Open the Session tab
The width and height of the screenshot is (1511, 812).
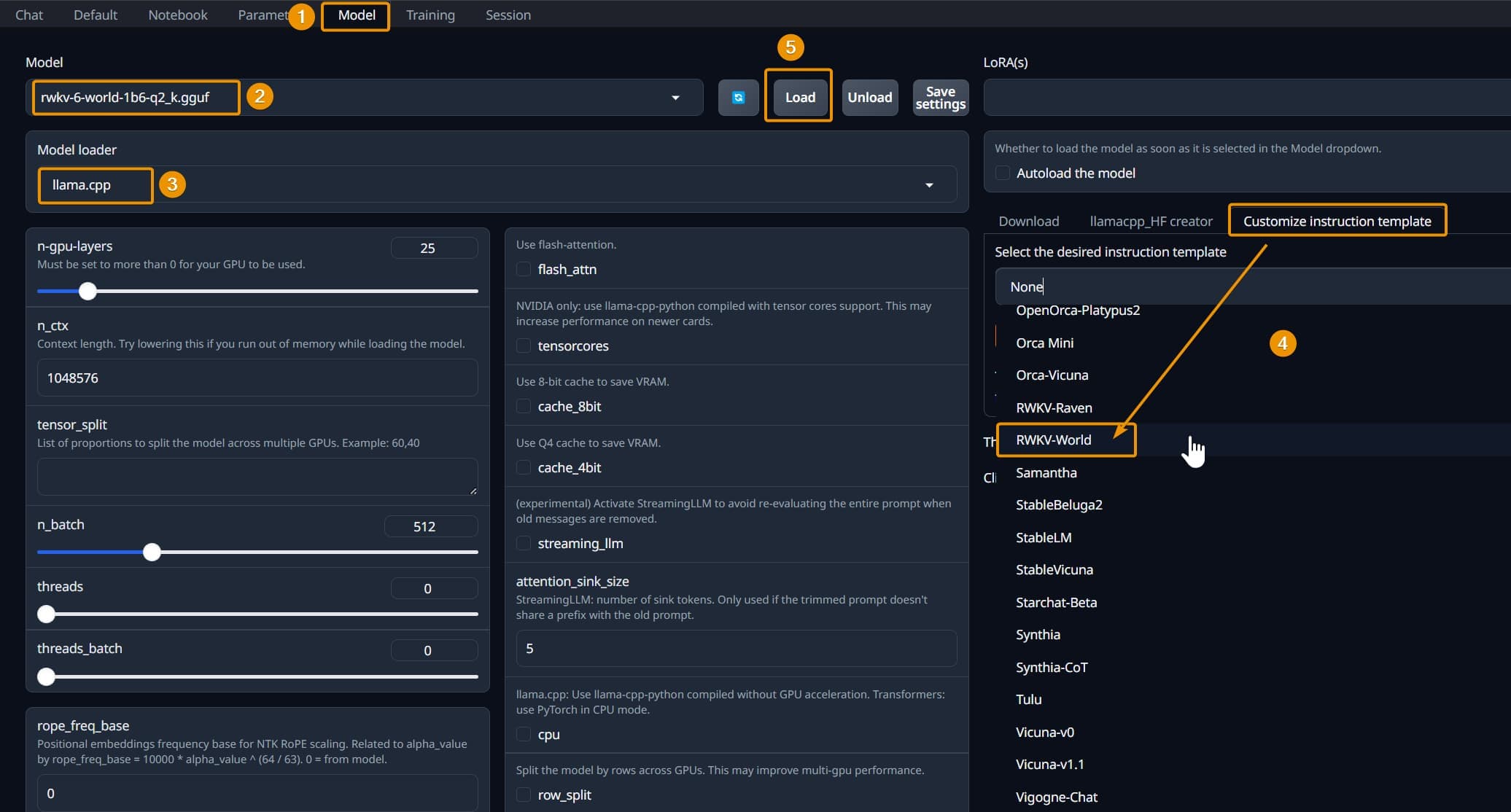(508, 14)
